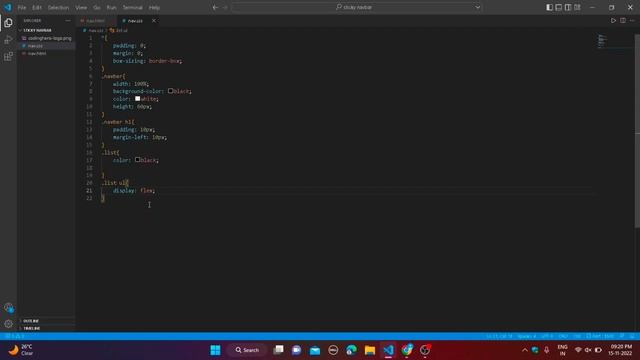Toggle the primary side bar layout icon

[549, 7]
